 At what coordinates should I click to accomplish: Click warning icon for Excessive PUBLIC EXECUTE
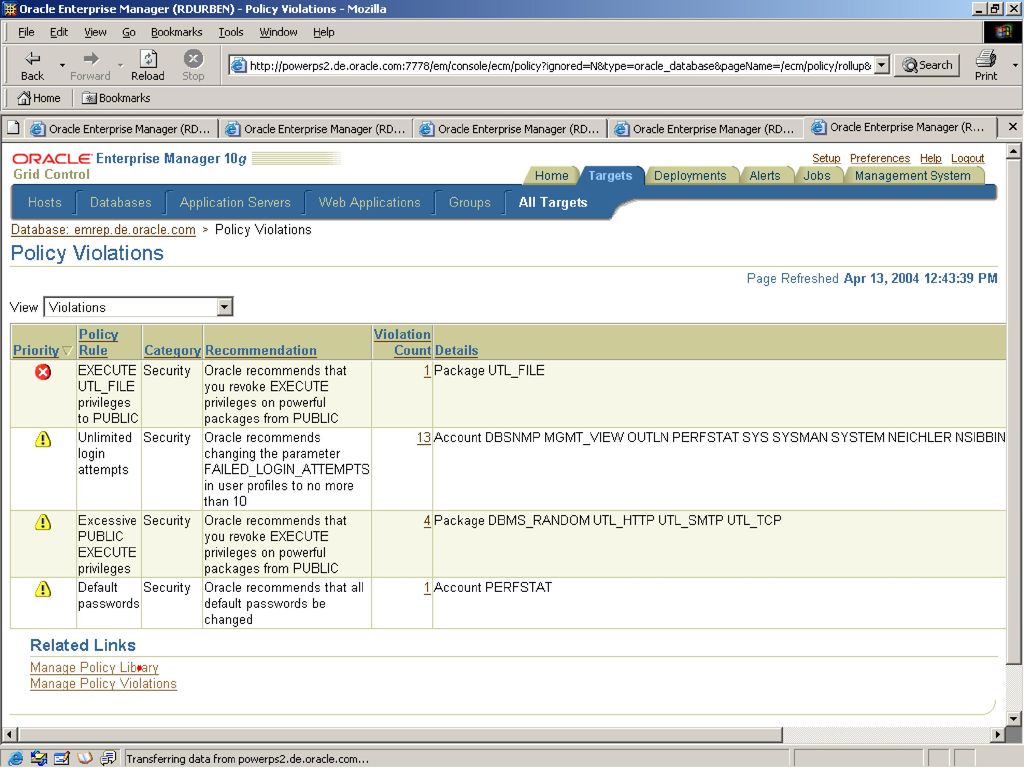coord(43,522)
